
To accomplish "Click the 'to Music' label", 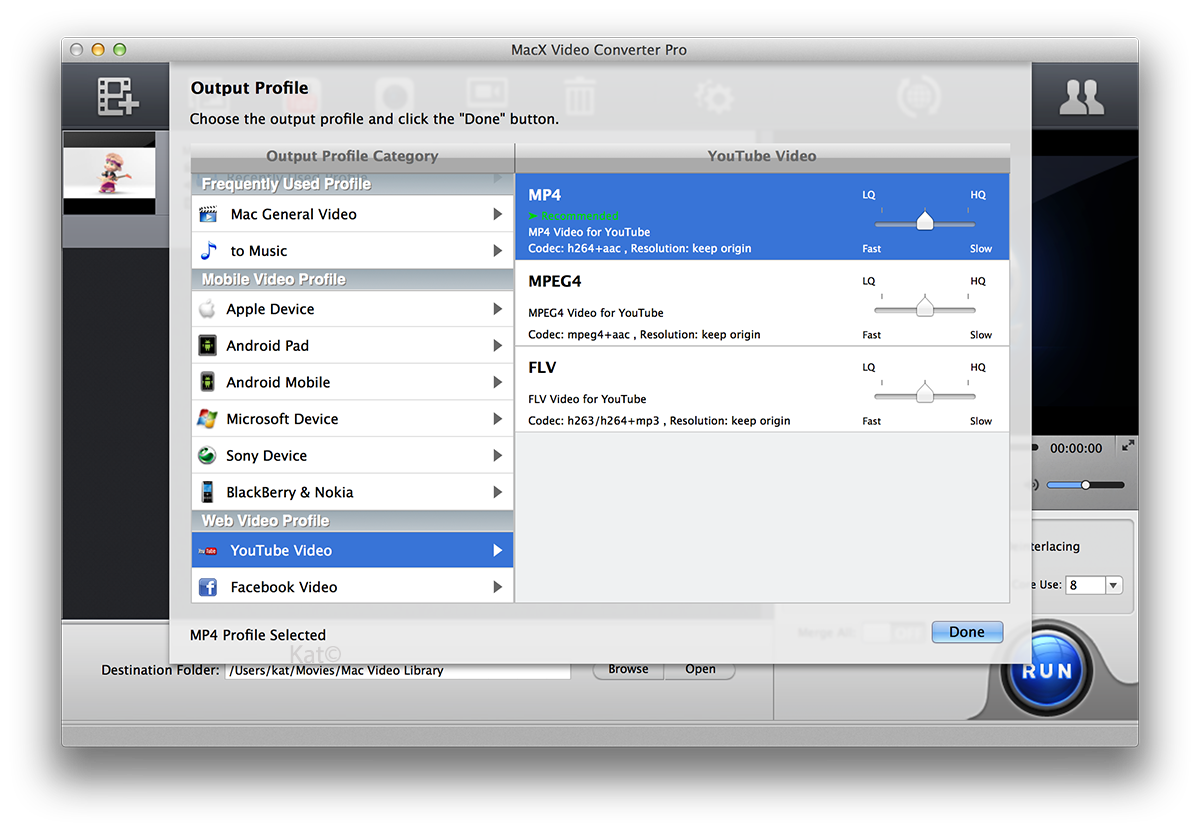I will coord(259,251).
